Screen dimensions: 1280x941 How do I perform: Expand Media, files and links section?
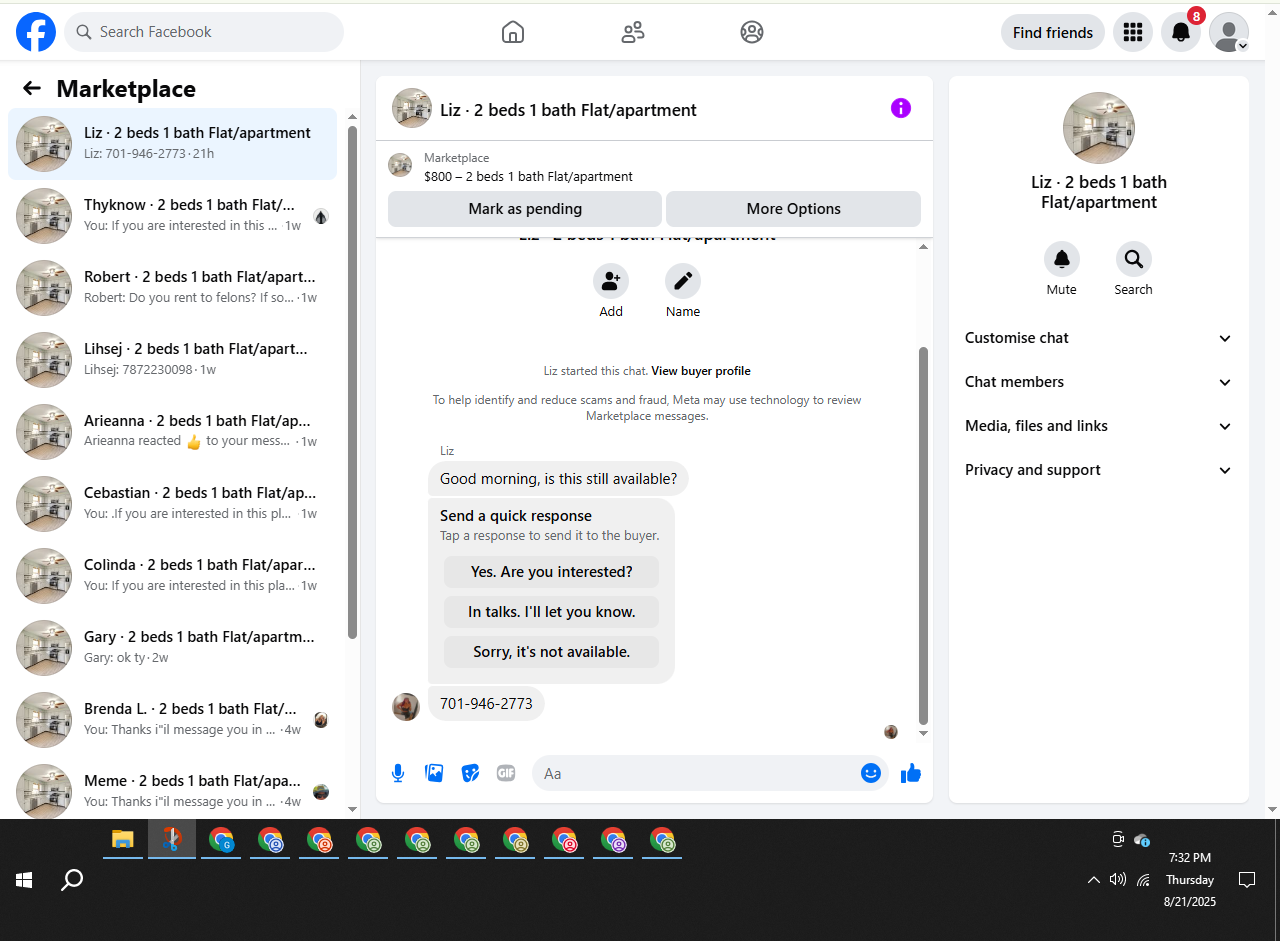coord(1099,426)
